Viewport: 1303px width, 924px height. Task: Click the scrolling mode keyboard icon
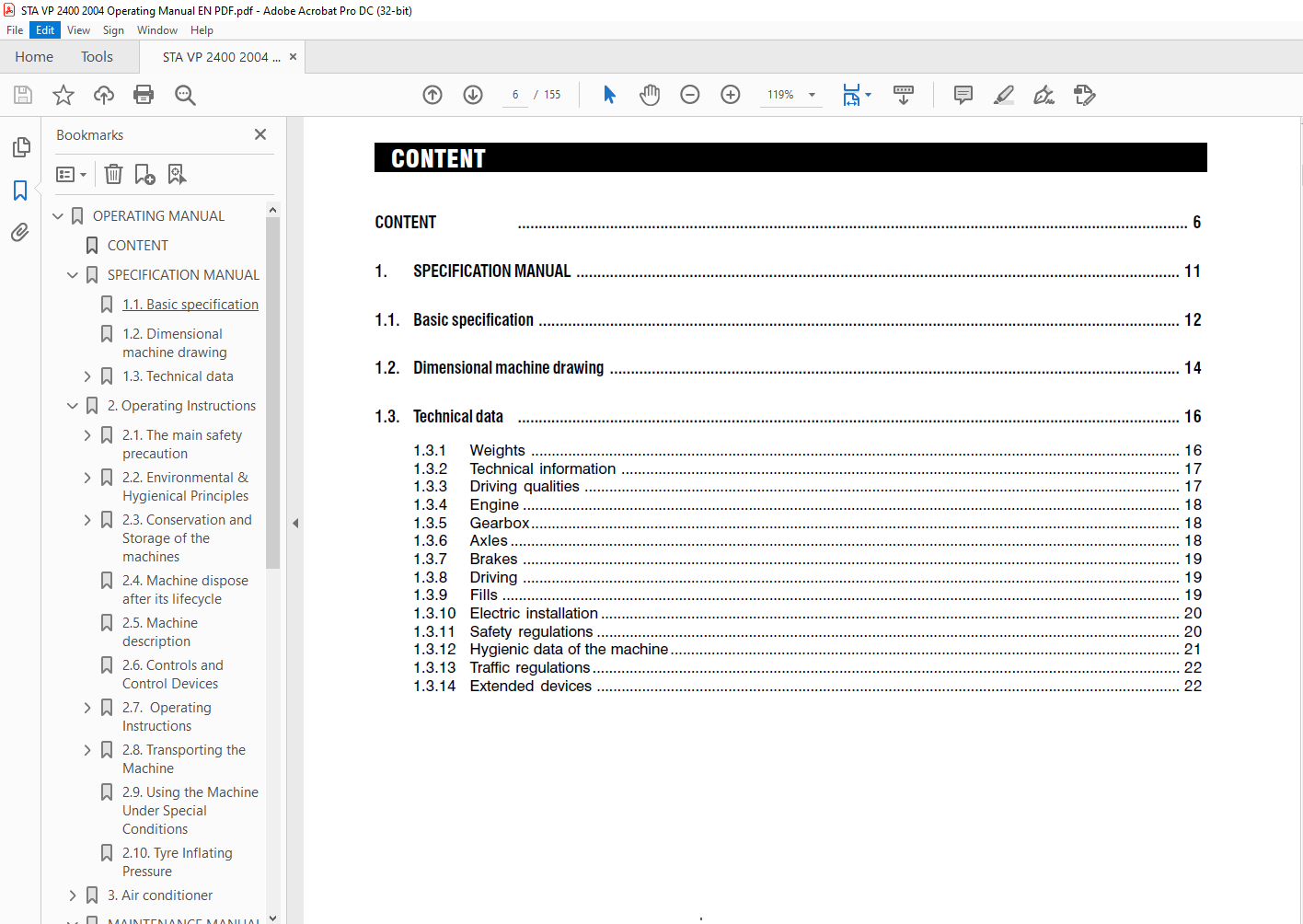tap(904, 95)
